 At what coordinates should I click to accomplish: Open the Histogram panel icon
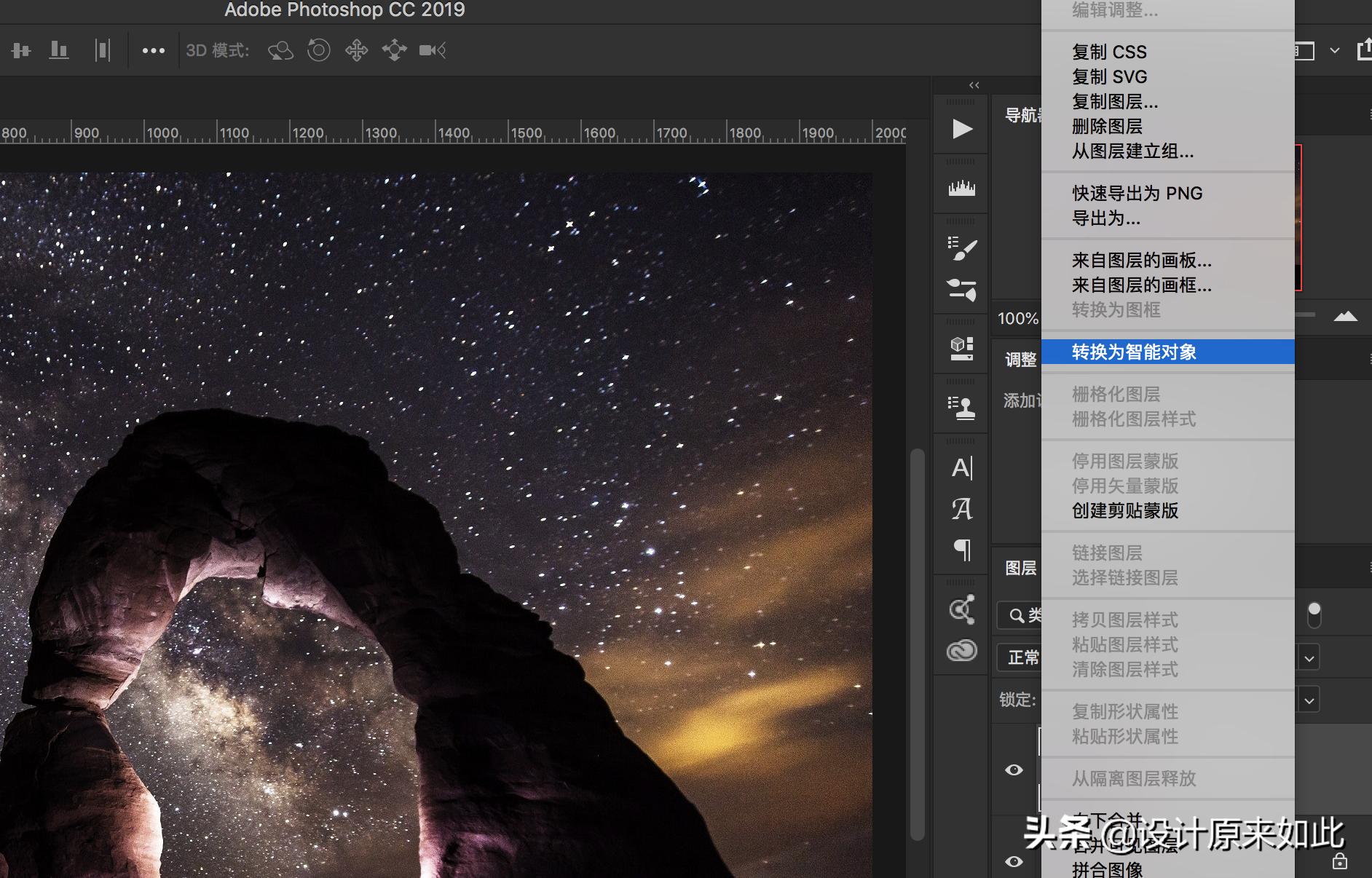click(x=963, y=186)
